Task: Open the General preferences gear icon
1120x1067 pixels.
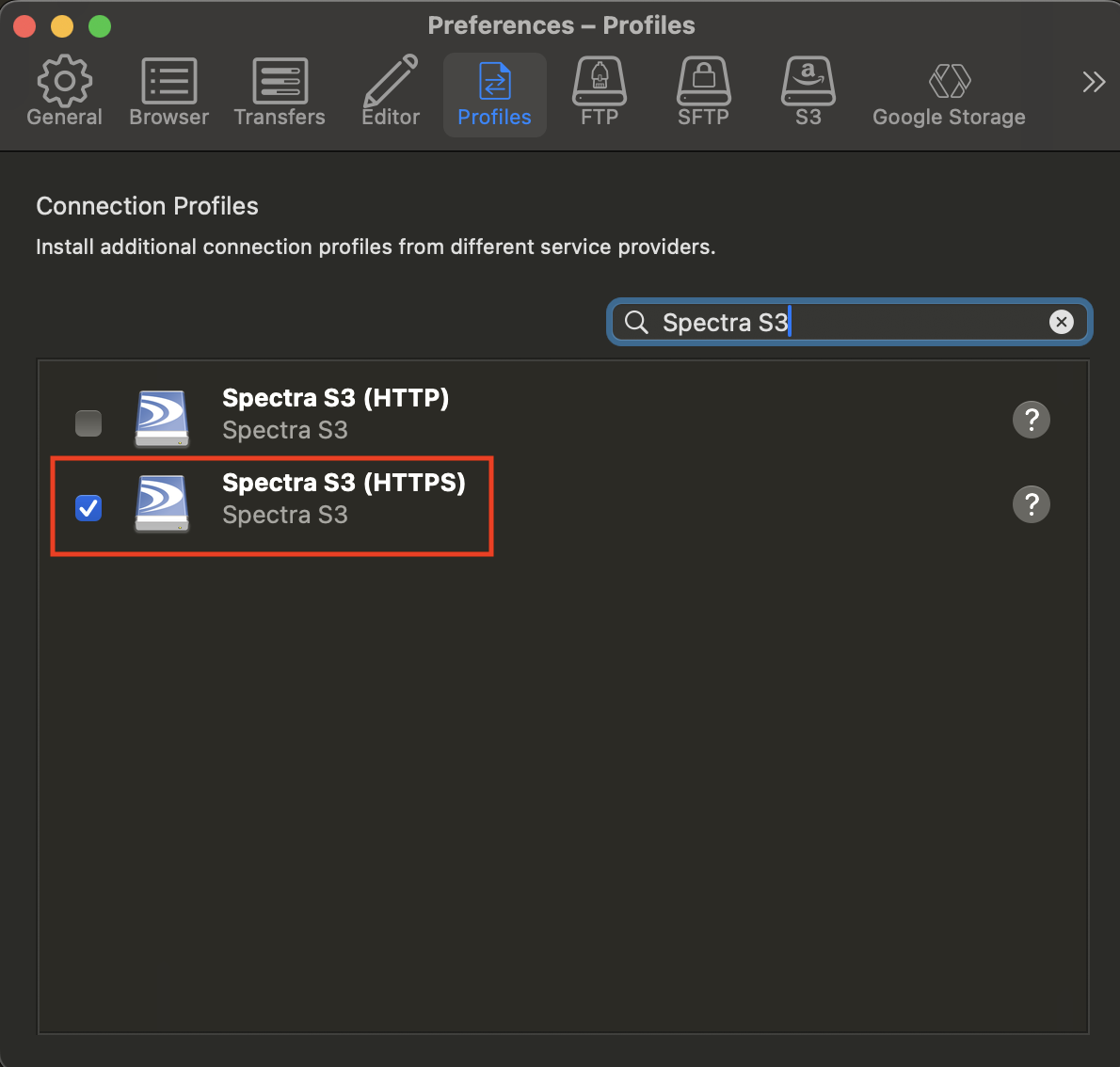Action: [64, 92]
